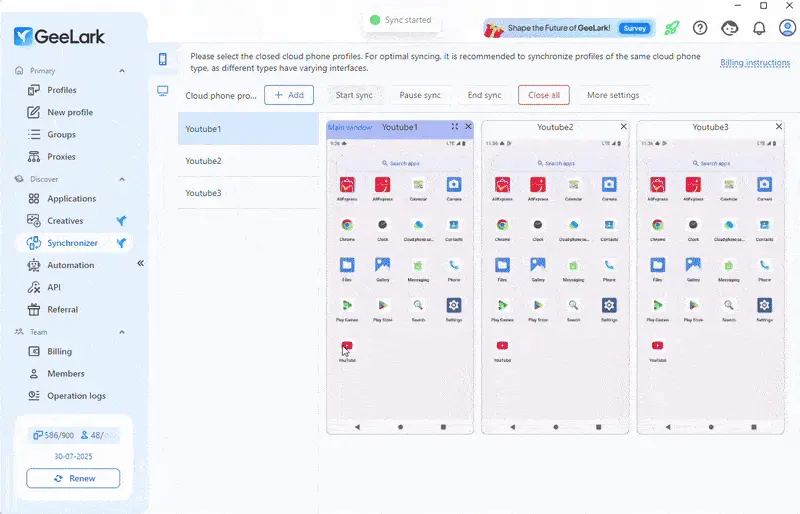
Task: Open the help question mark icon
Action: tap(700, 28)
